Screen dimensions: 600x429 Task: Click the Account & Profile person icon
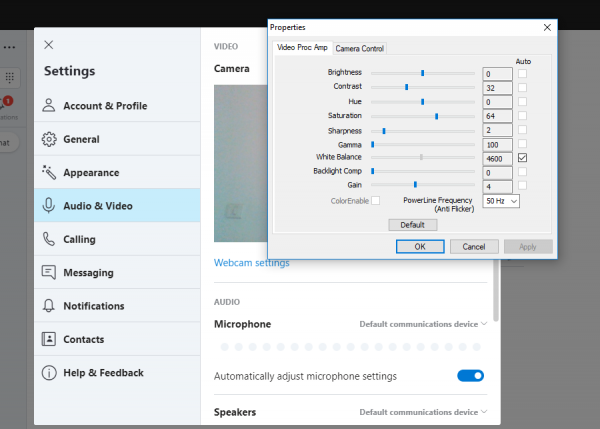click(x=49, y=105)
